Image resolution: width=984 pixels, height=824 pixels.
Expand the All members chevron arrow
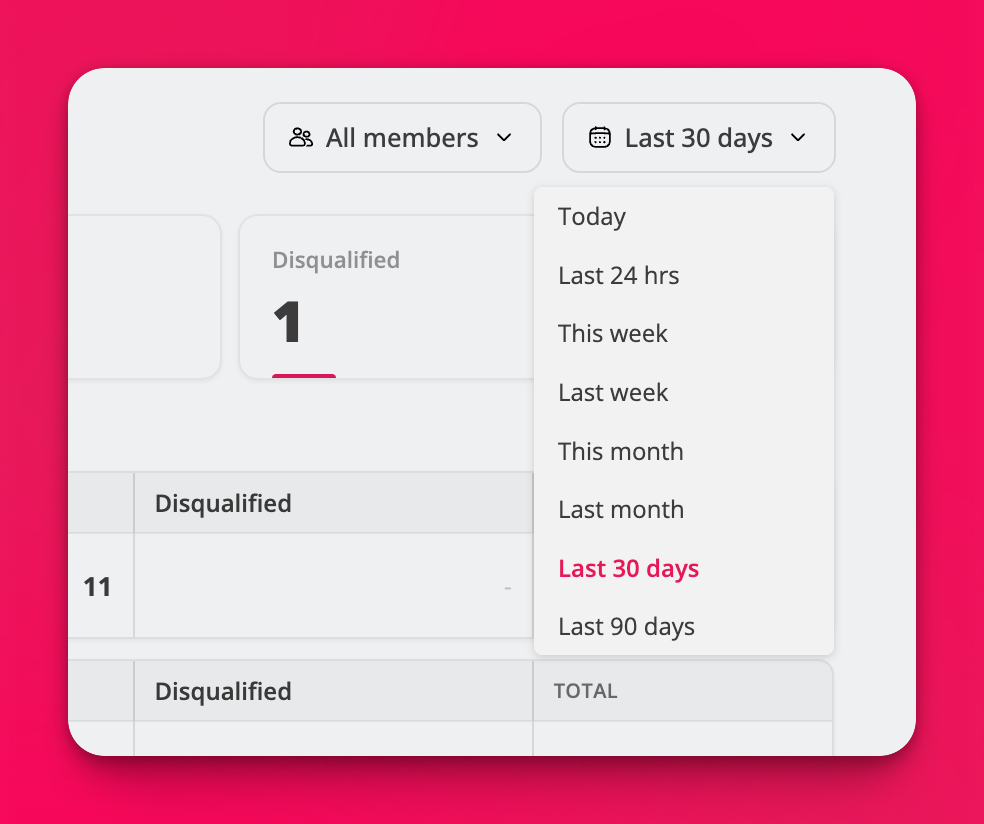point(504,138)
